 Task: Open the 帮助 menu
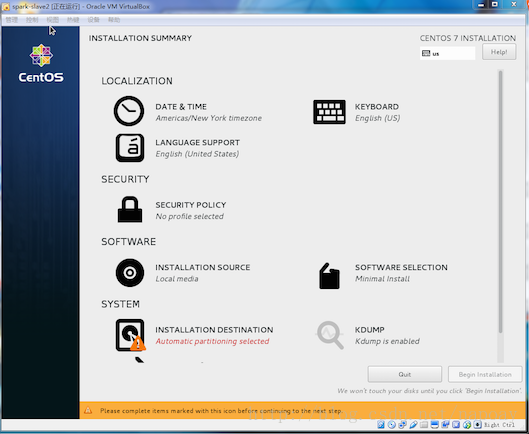114,20
